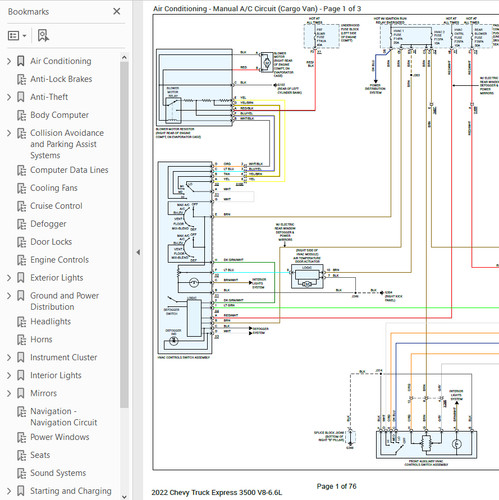Expand the Collision Avoidance bookmark

tap(9, 133)
